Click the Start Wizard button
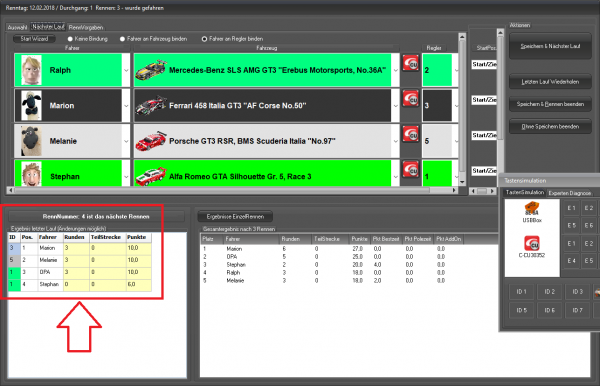 (x=34, y=39)
